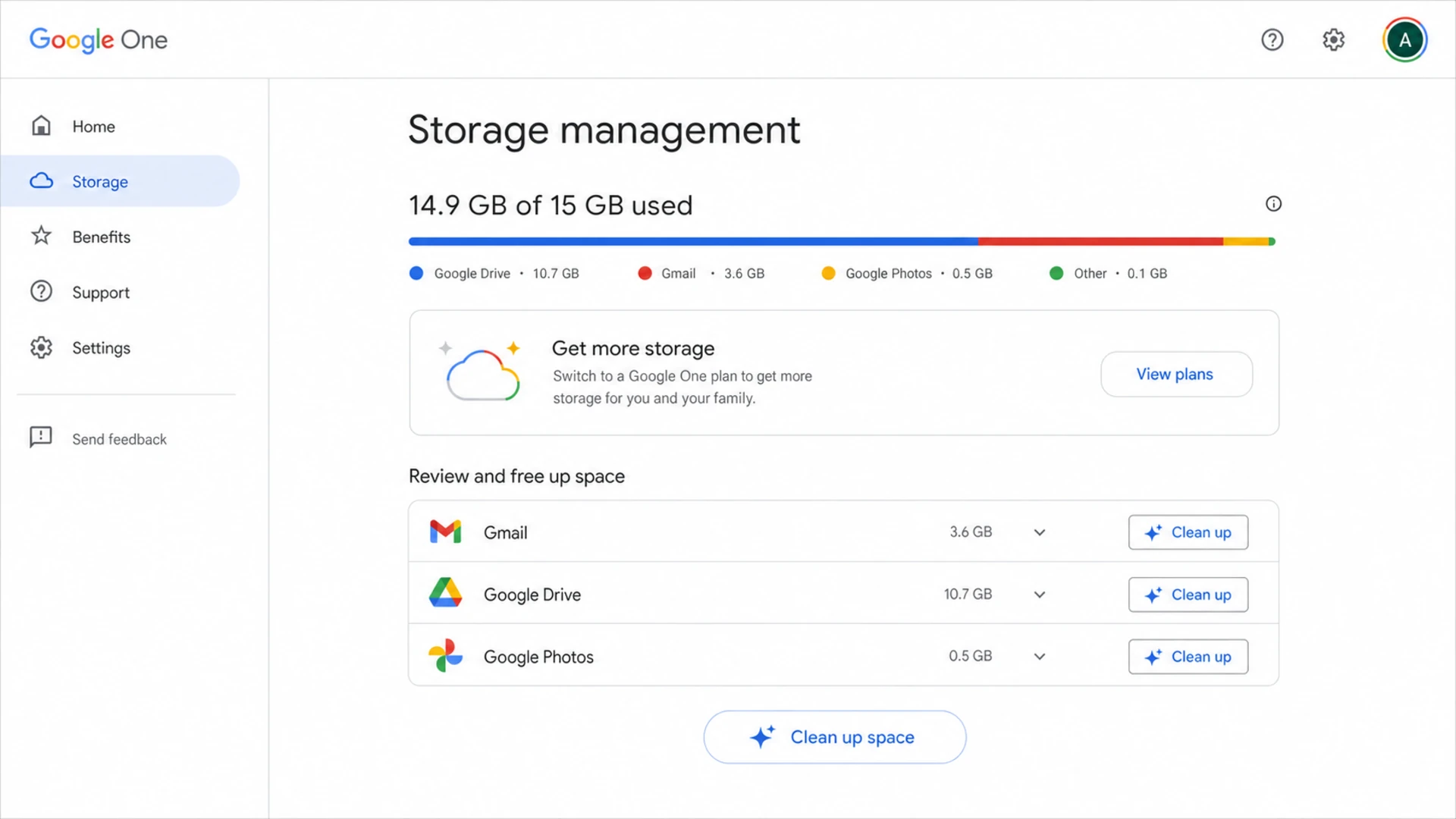This screenshot has width=1456, height=819.
Task: Click the "Storage management" heading
Action: click(x=604, y=130)
